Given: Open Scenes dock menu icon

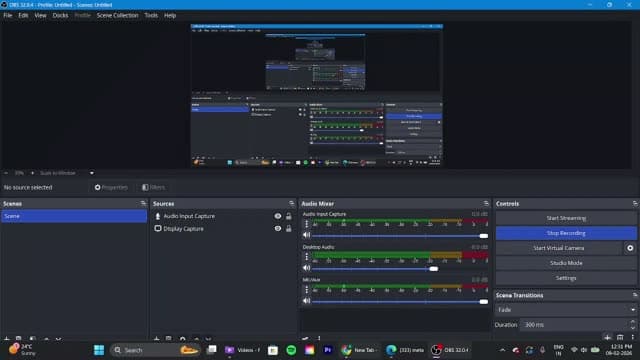Looking at the screenshot, I should (x=143, y=203).
